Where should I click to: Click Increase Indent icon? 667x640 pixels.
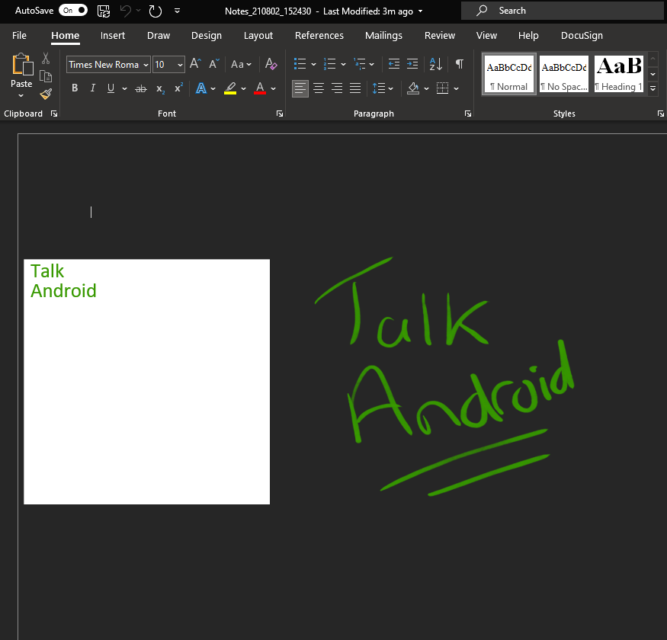pyautogui.click(x=412, y=64)
